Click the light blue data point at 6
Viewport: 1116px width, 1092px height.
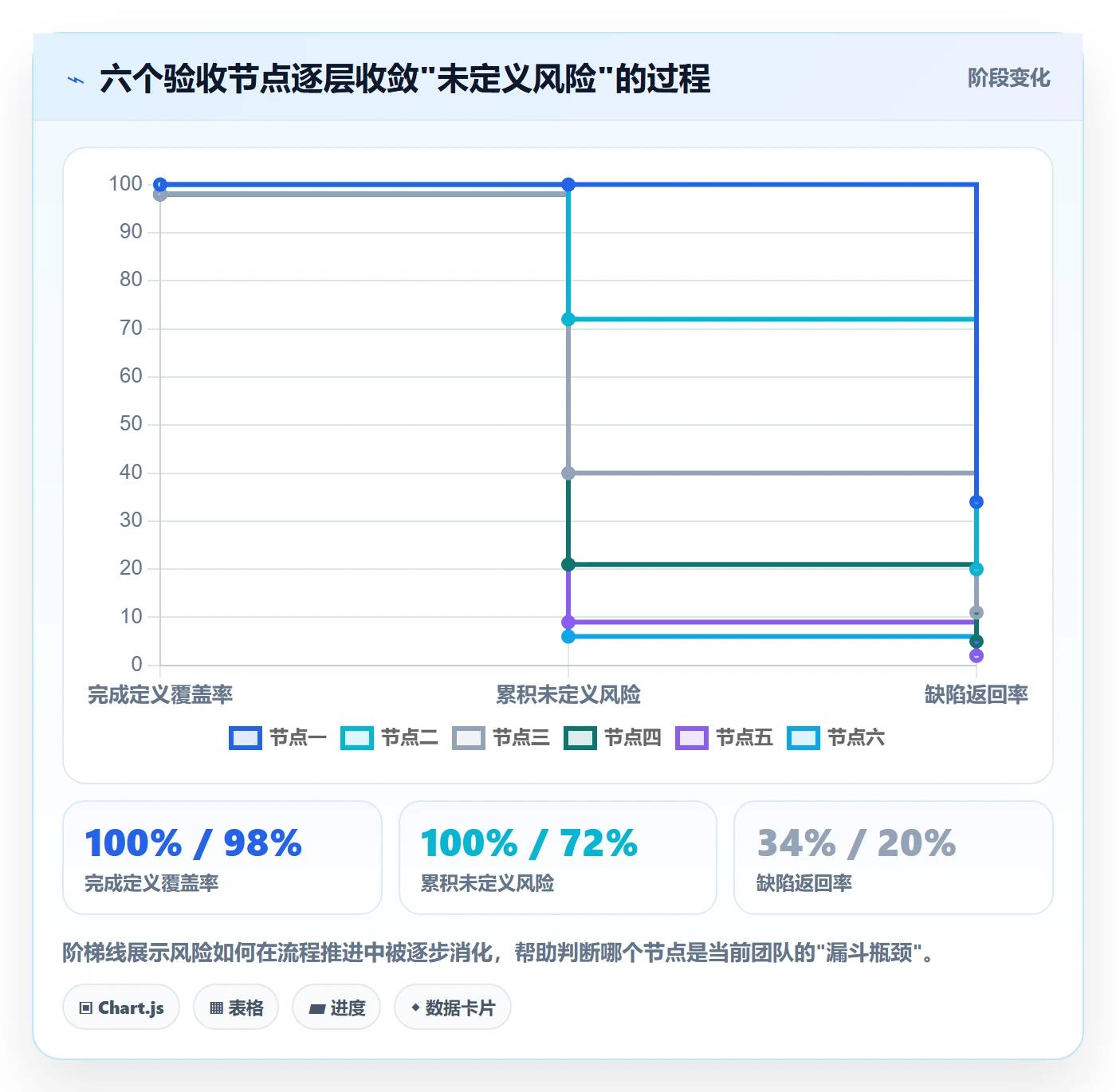[x=568, y=637]
